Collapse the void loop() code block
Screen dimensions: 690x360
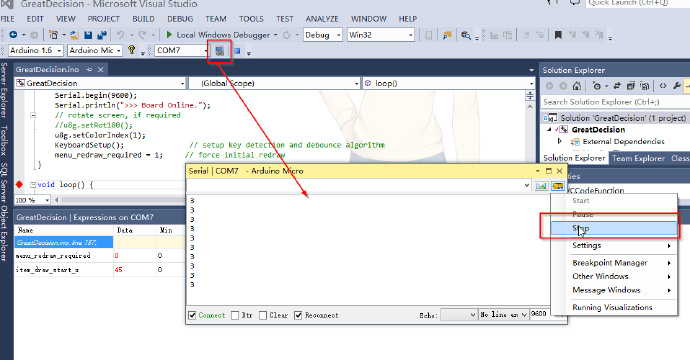[33, 185]
